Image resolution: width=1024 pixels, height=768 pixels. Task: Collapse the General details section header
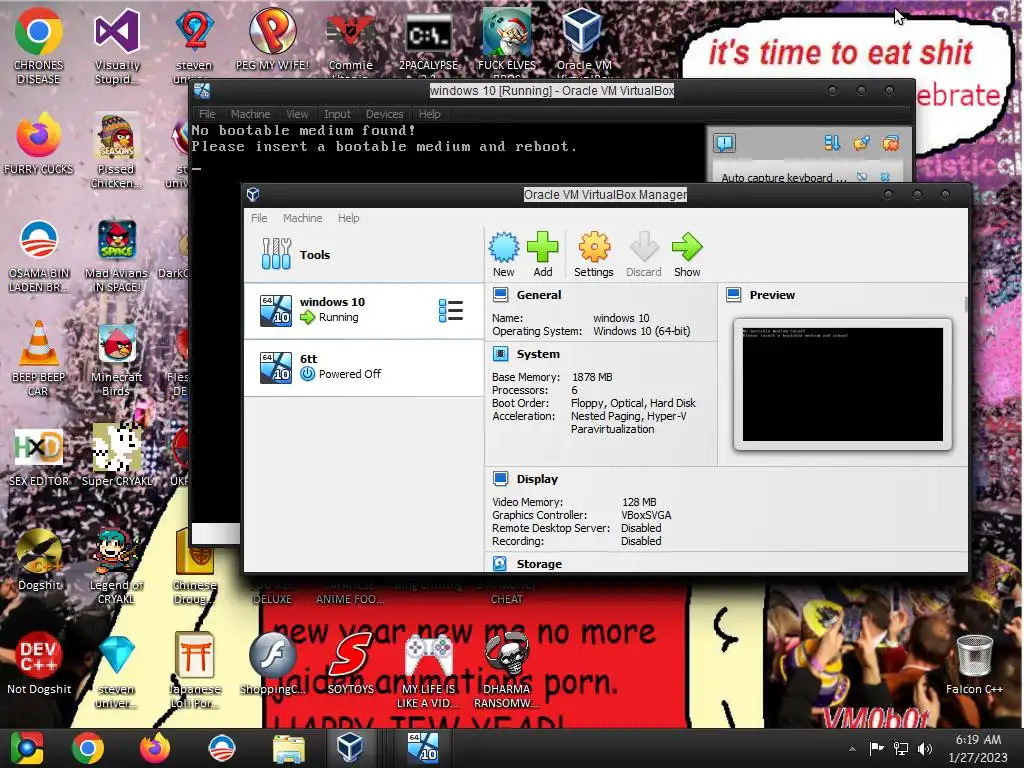coord(539,295)
